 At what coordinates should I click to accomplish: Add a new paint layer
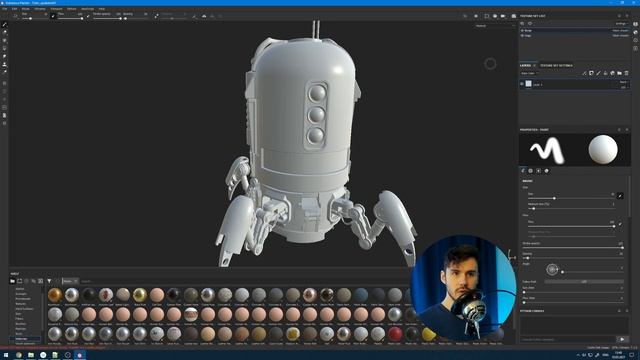click(x=598, y=73)
